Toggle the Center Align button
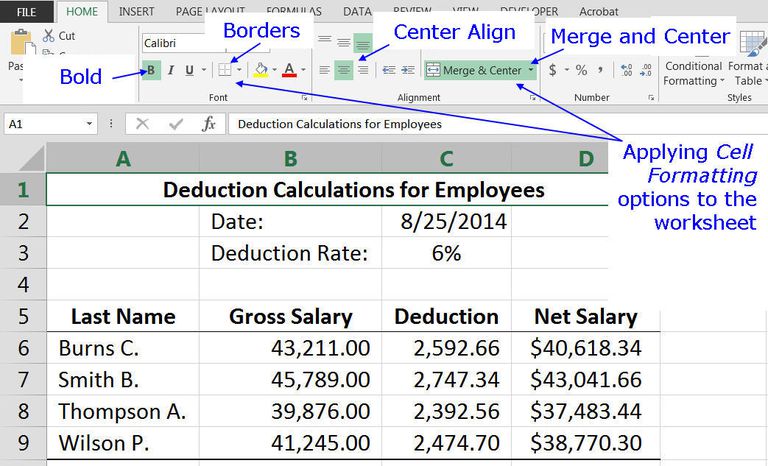This screenshot has height=466, width=768. (343, 70)
